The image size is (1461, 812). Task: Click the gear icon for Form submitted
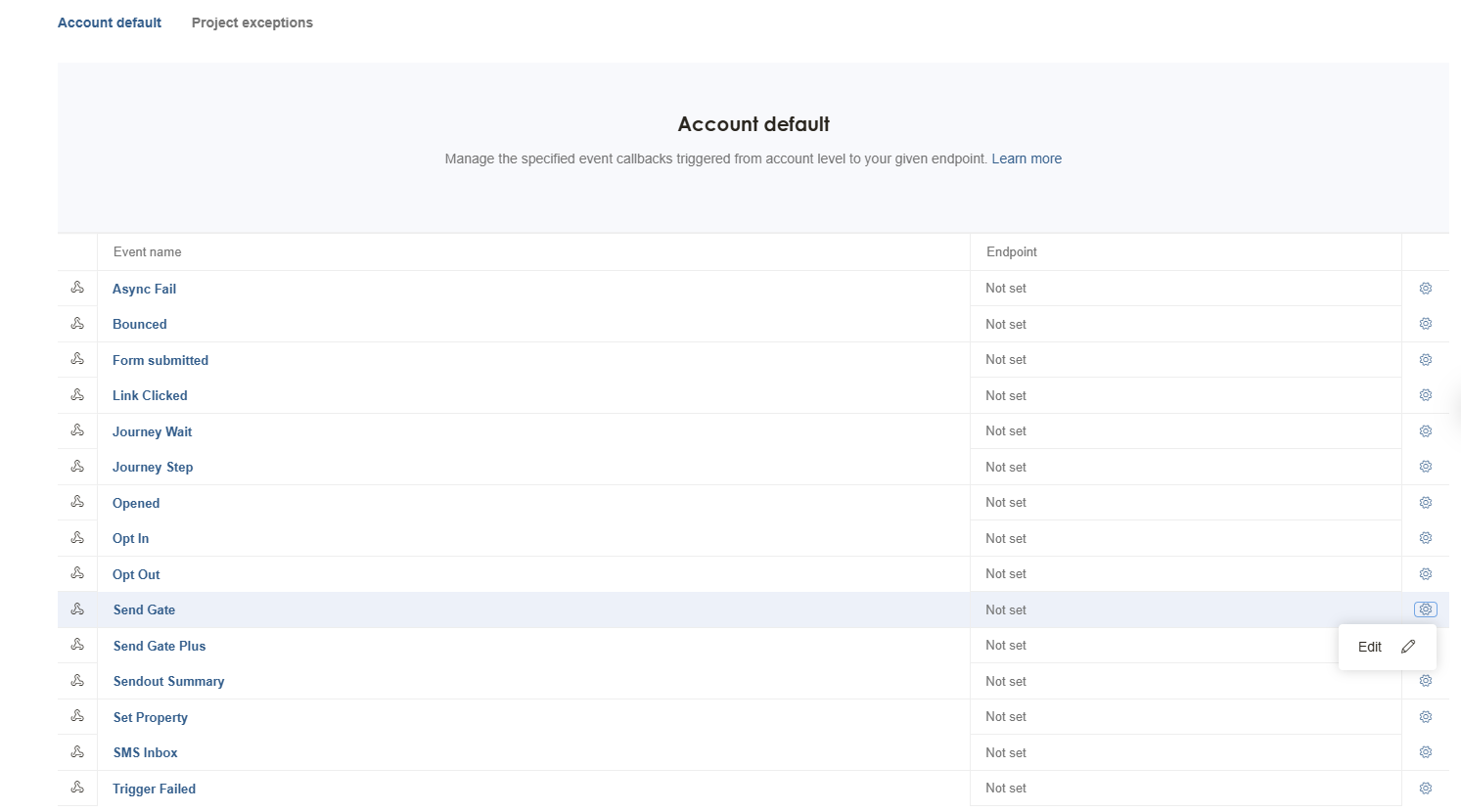pyautogui.click(x=1425, y=360)
